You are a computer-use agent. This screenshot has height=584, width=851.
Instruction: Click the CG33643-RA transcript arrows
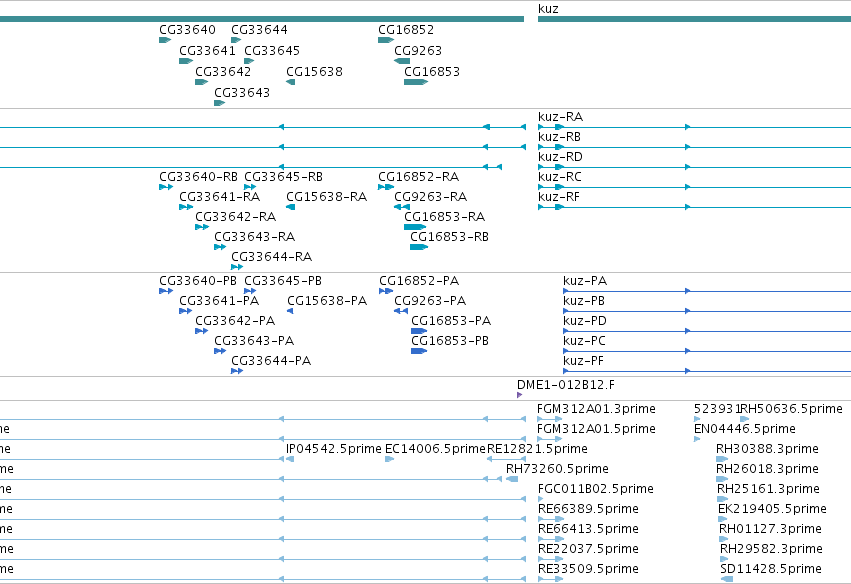pos(220,247)
